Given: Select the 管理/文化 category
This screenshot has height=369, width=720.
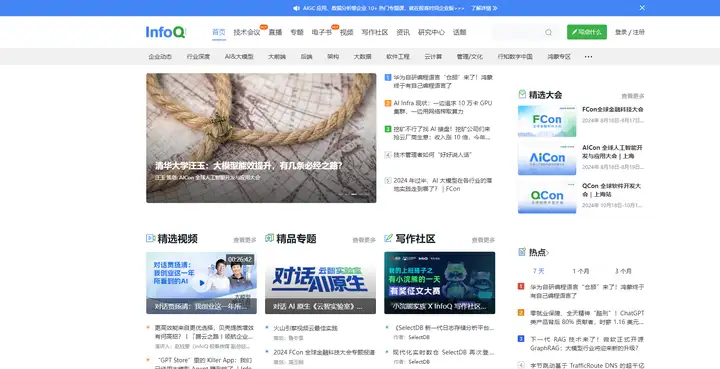Looking at the screenshot, I should click(470, 57).
